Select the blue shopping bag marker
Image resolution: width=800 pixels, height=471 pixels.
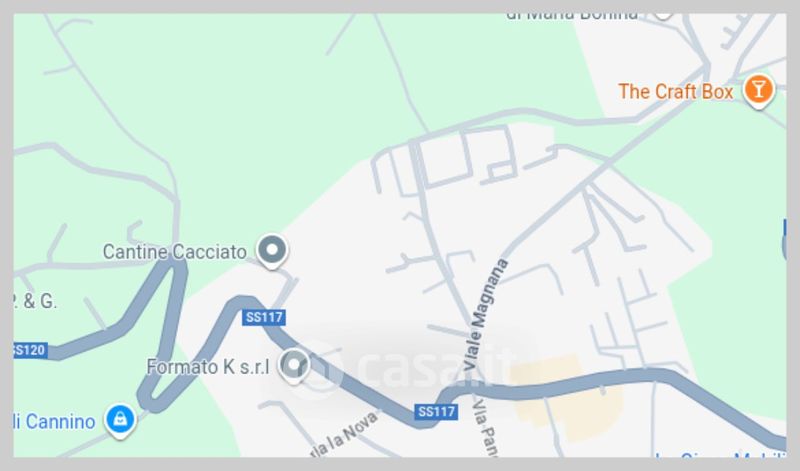click(x=120, y=421)
